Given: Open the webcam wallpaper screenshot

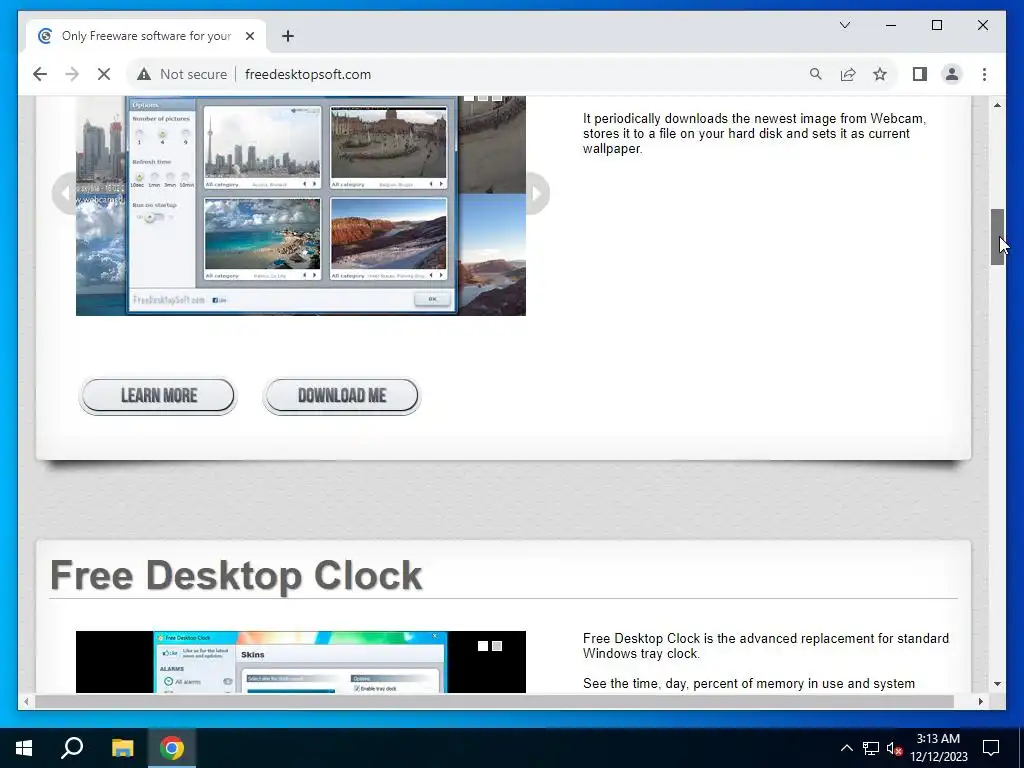Looking at the screenshot, I should tap(301, 205).
